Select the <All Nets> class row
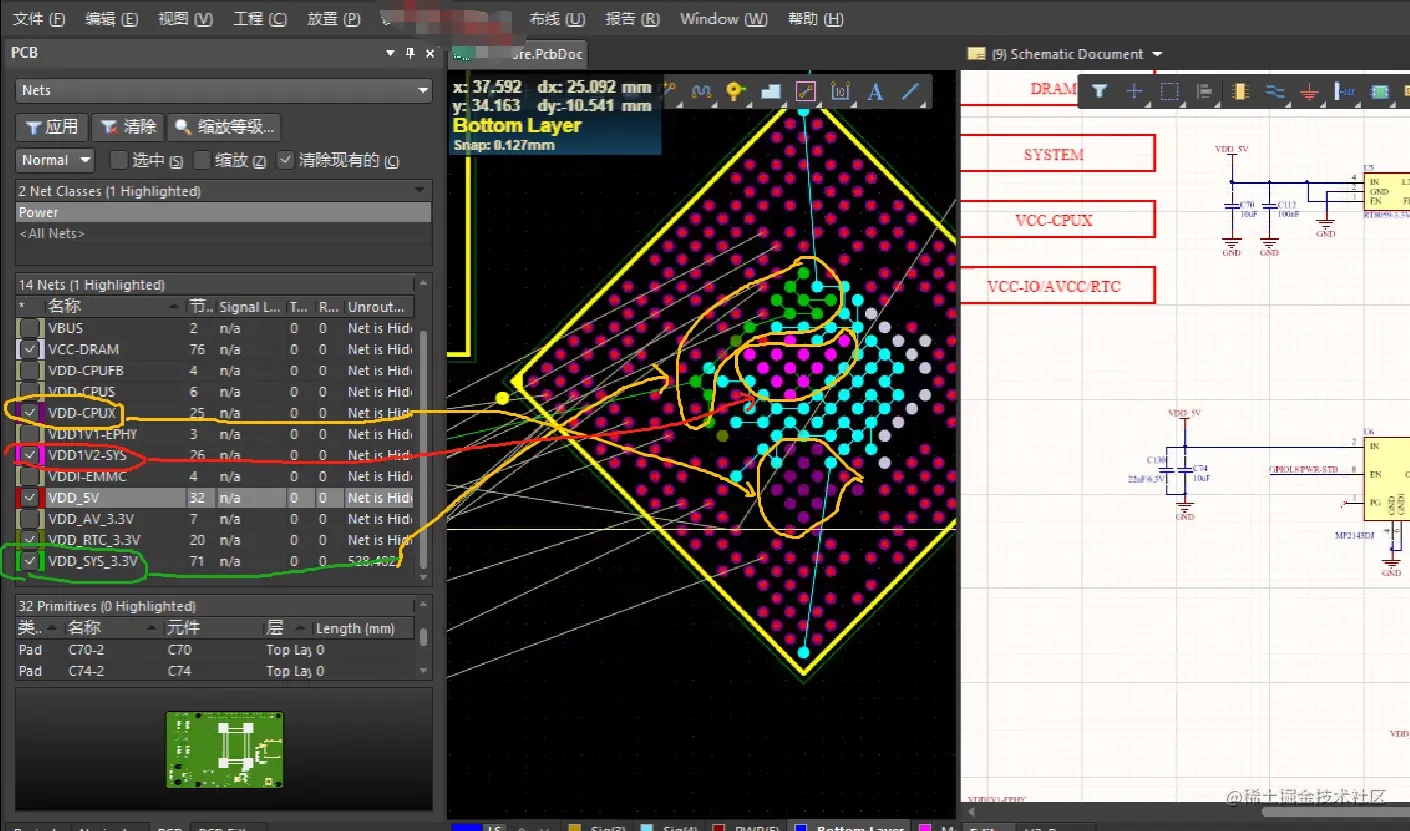1410x831 pixels. pos(224,233)
